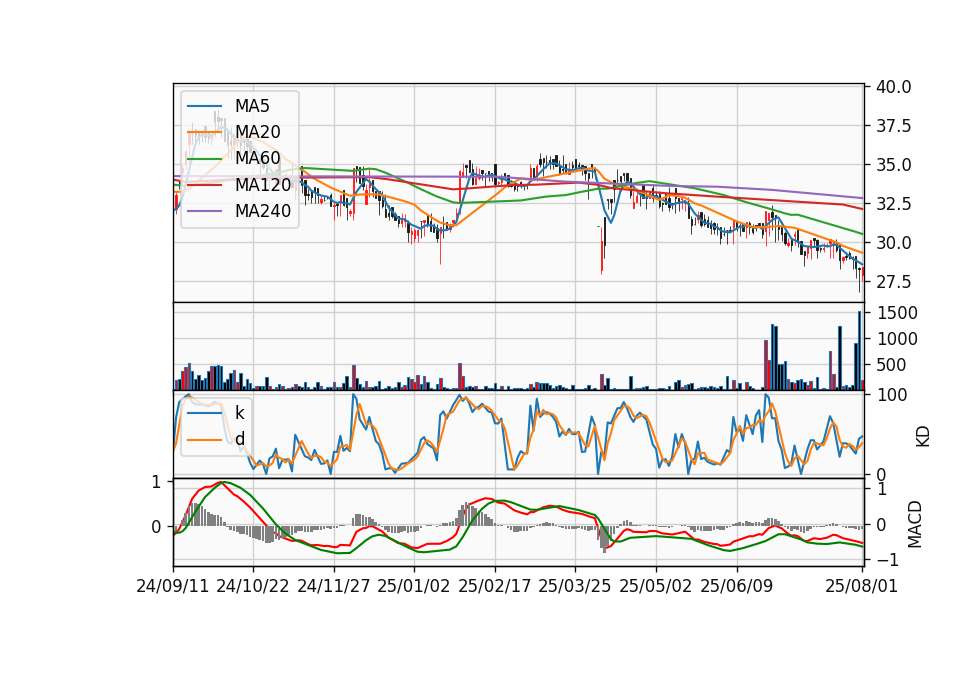Click the blue MA5 legend line swatch

(204, 107)
